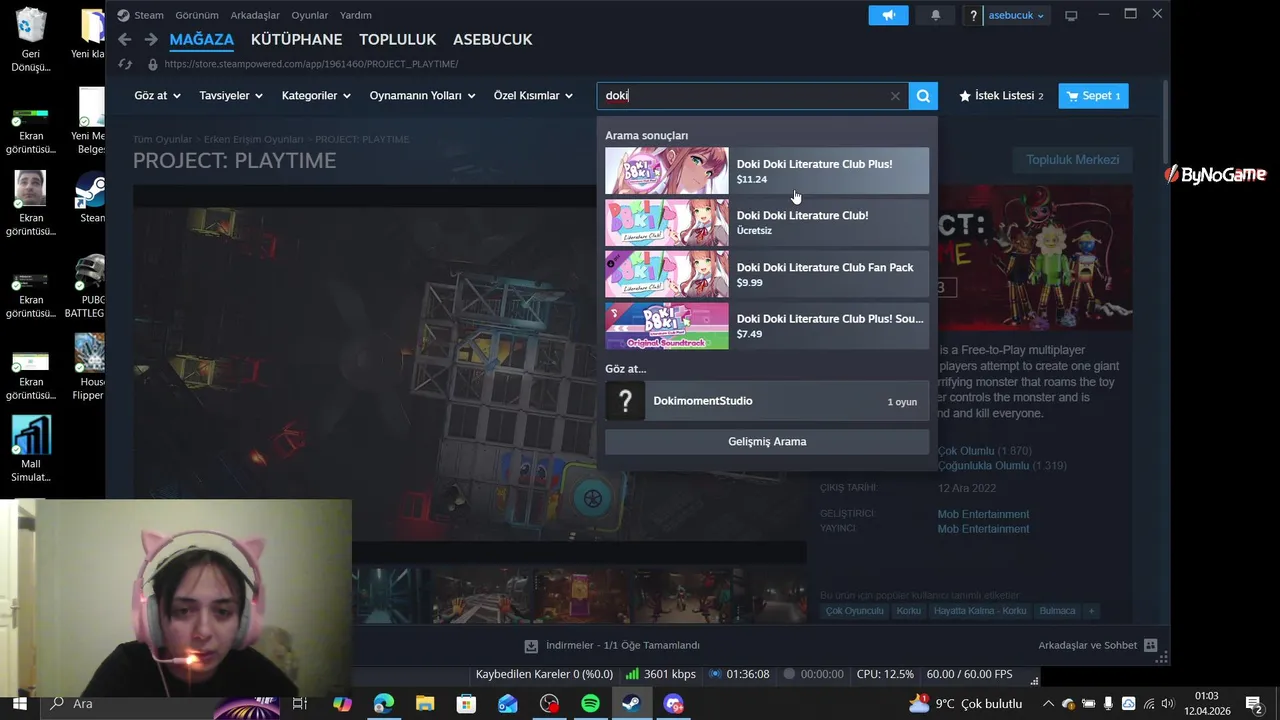Open Discord from the taskbar
This screenshot has width=1280, height=720.
click(x=673, y=704)
